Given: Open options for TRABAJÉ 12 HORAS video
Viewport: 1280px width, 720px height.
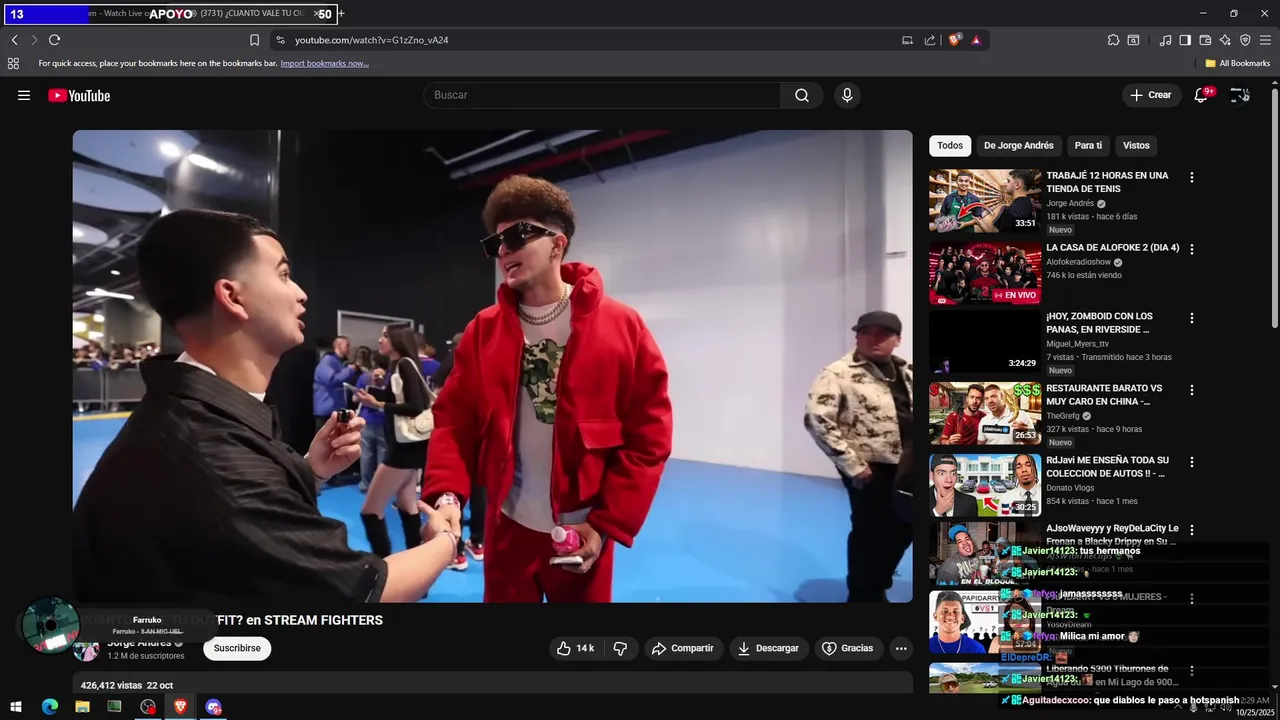Looking at the screenshot, I should tap(1191, 177).
